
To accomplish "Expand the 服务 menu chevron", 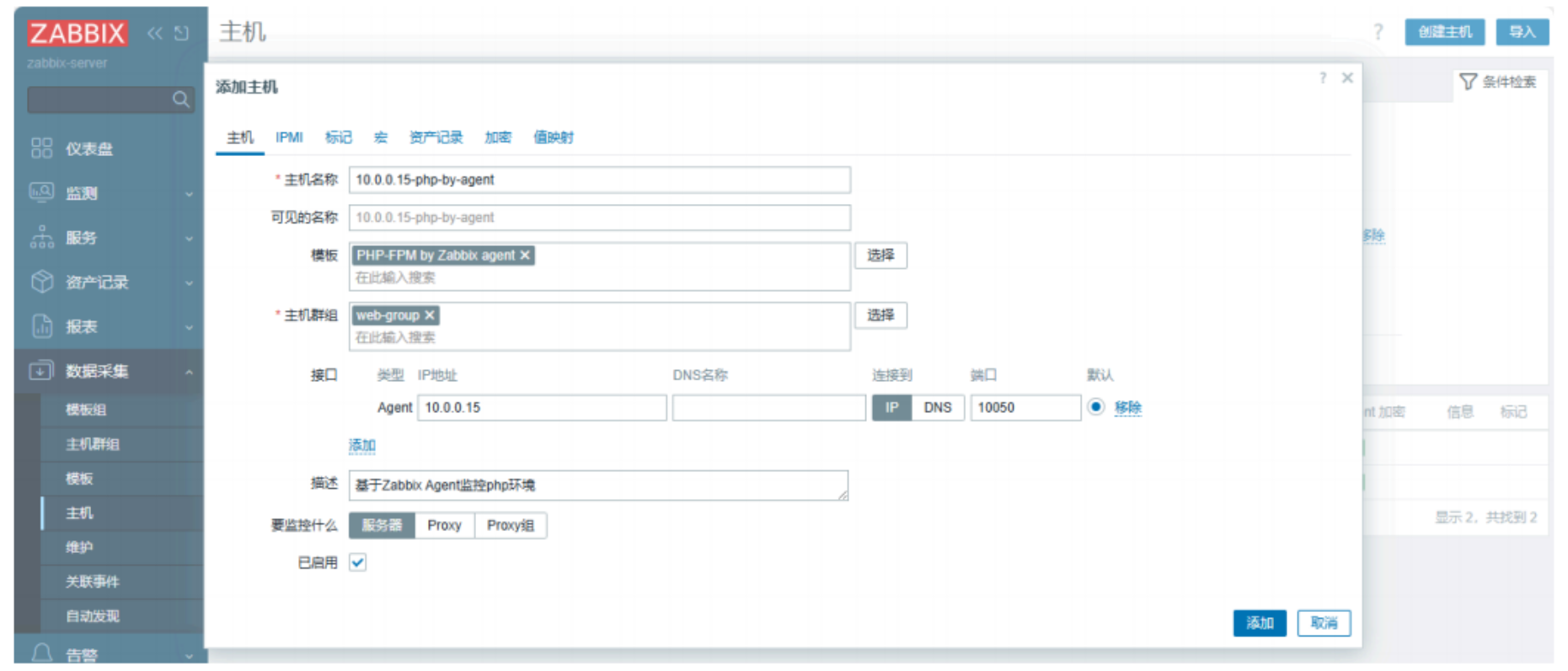I will coord(189,239).
